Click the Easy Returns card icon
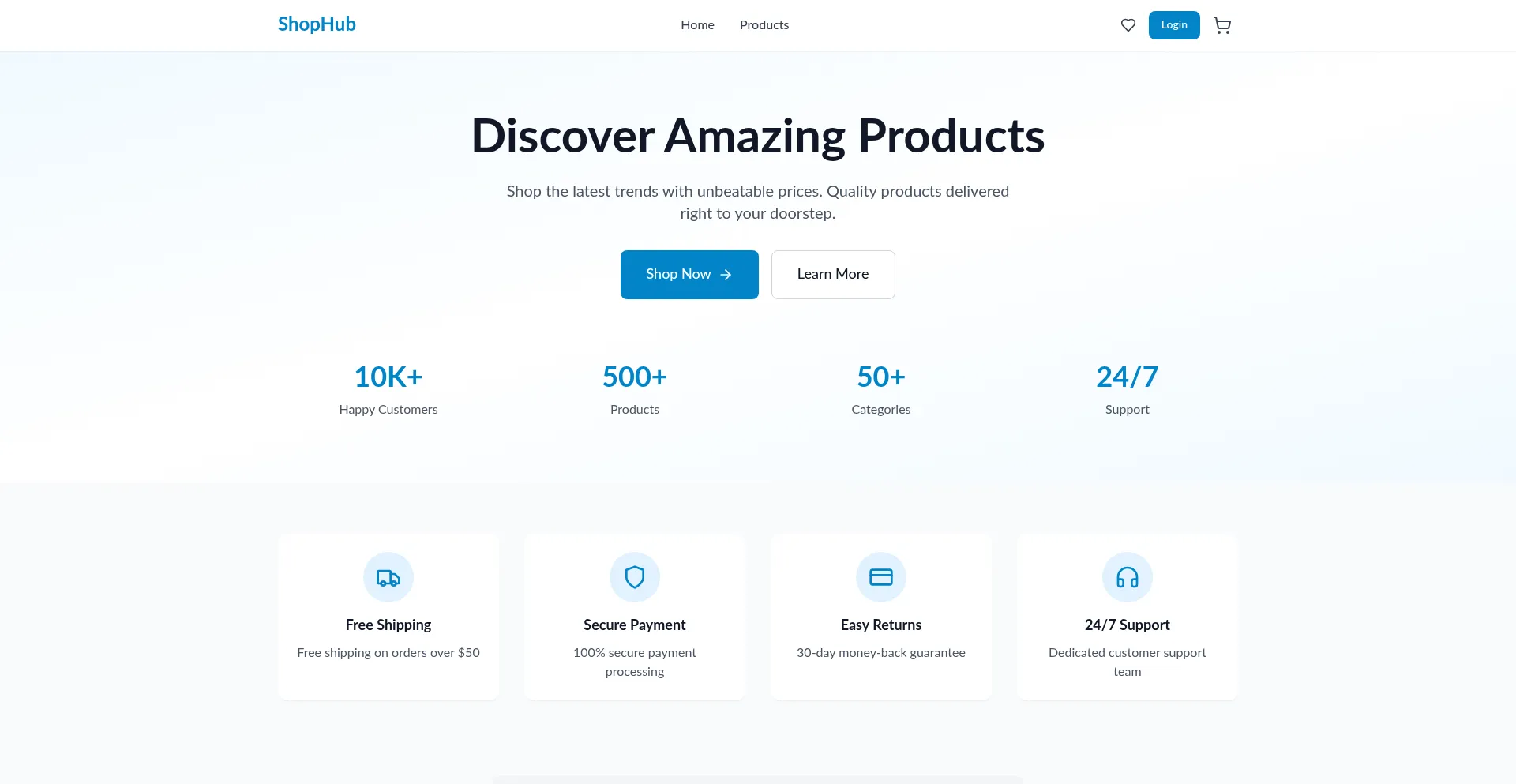1516x784 pixels. coord(881,577)
